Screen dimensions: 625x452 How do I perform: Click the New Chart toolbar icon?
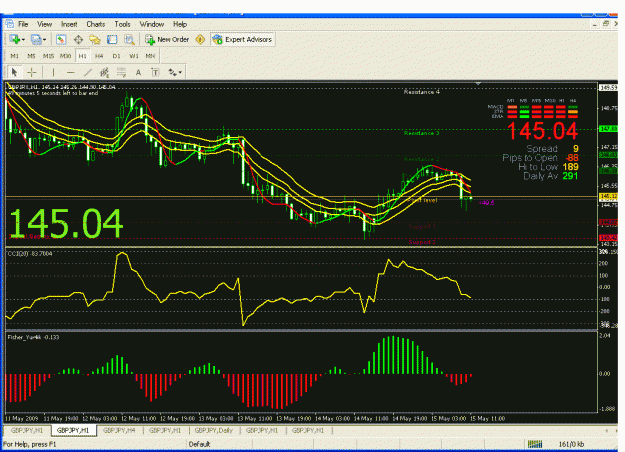pos(15,39)
